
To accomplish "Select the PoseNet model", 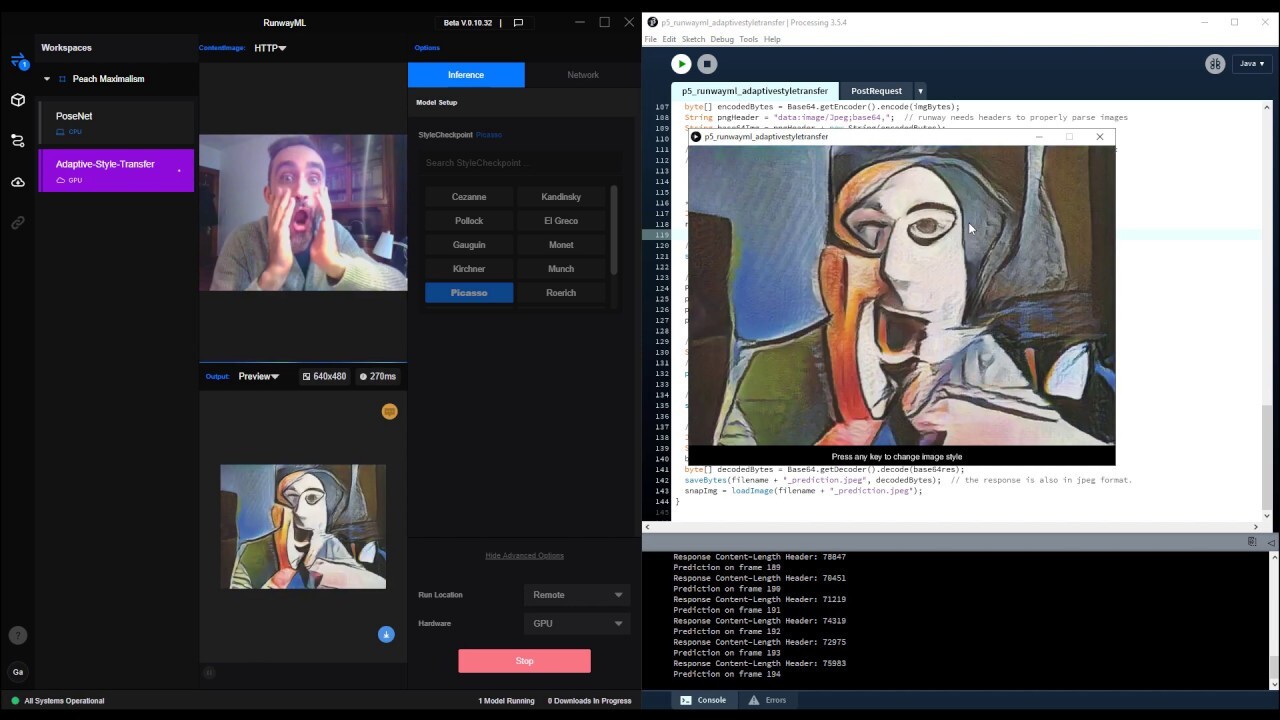I will click(116, 122).
